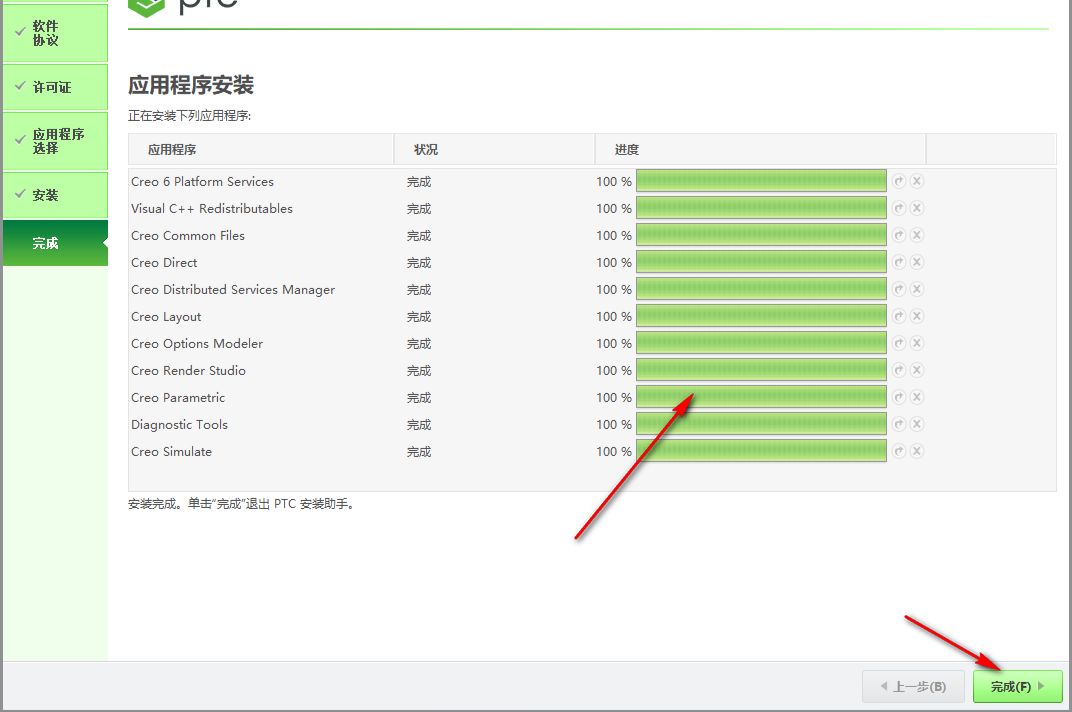Select the 'Creo Layout' application name

point(166,317)
